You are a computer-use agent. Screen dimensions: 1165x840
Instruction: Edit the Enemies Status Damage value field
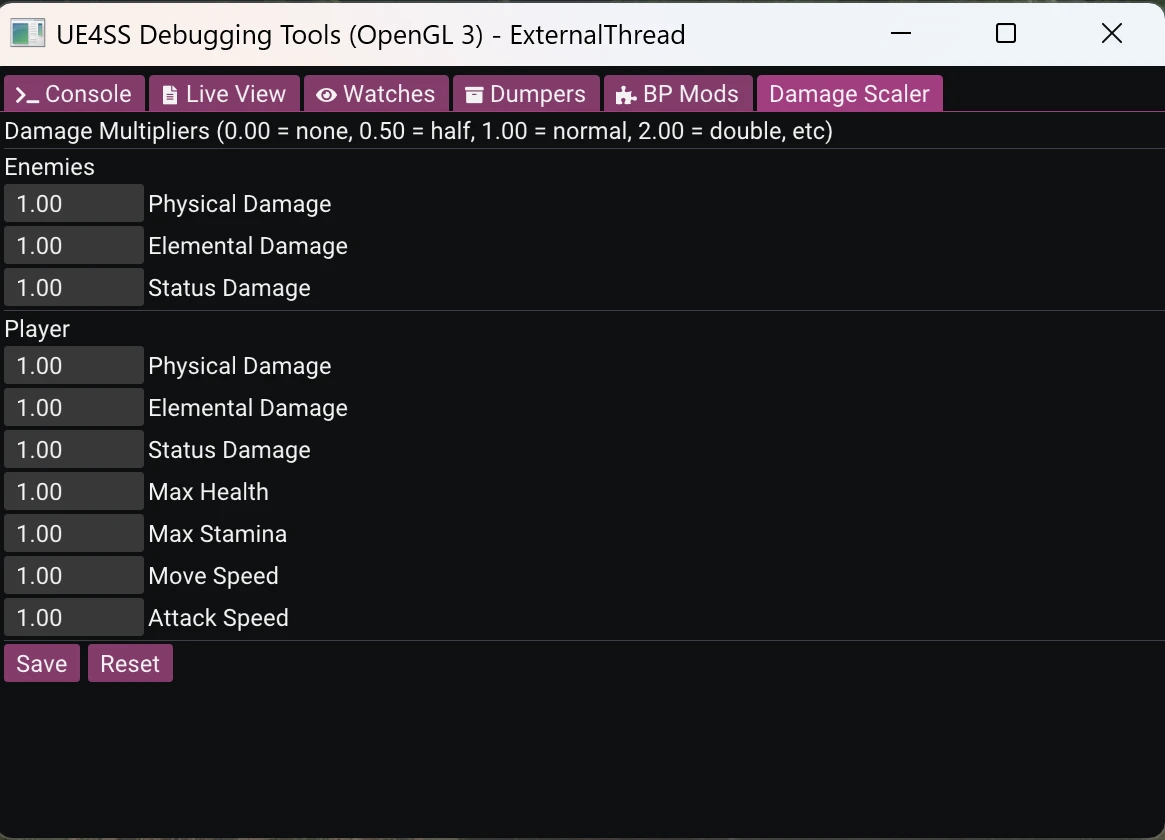[x=74, y=287]
